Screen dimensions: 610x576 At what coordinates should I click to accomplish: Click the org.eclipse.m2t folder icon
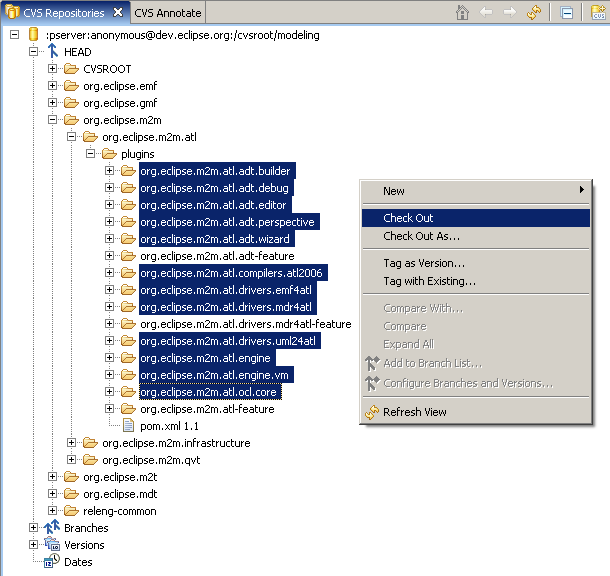(x=71, y=476)
